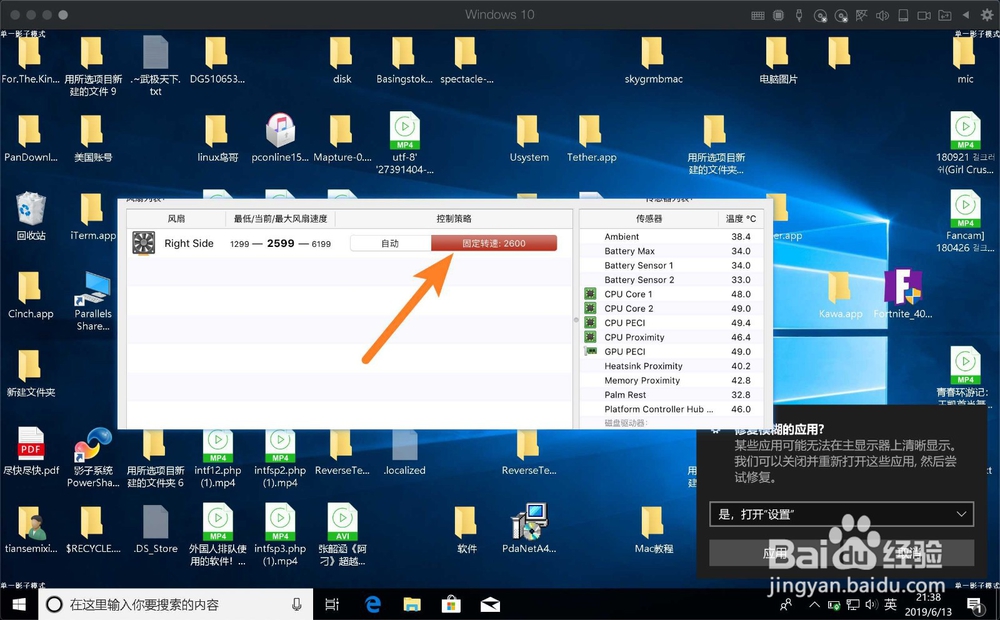Click the 传感器 column header
This screenshot has width=1000, height=620.
point(649,219)
